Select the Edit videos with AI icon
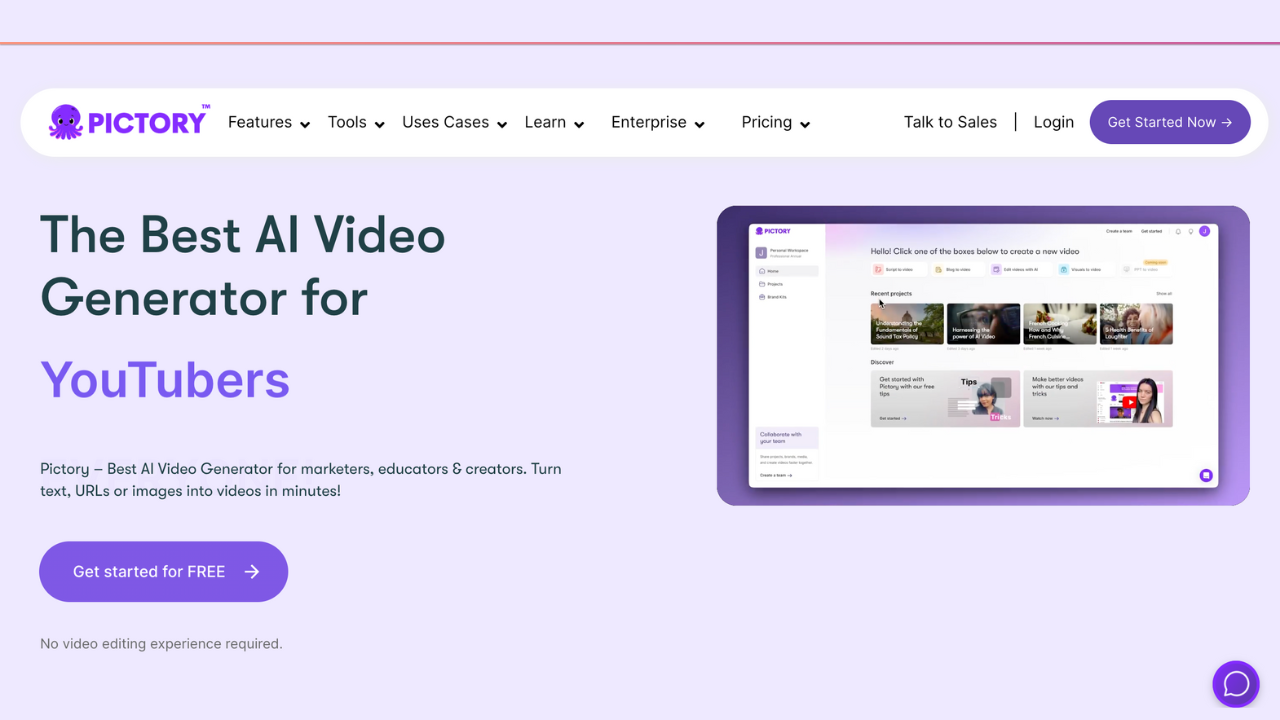The width and height of the screenshot is (1280, 720). pos(996,269)
